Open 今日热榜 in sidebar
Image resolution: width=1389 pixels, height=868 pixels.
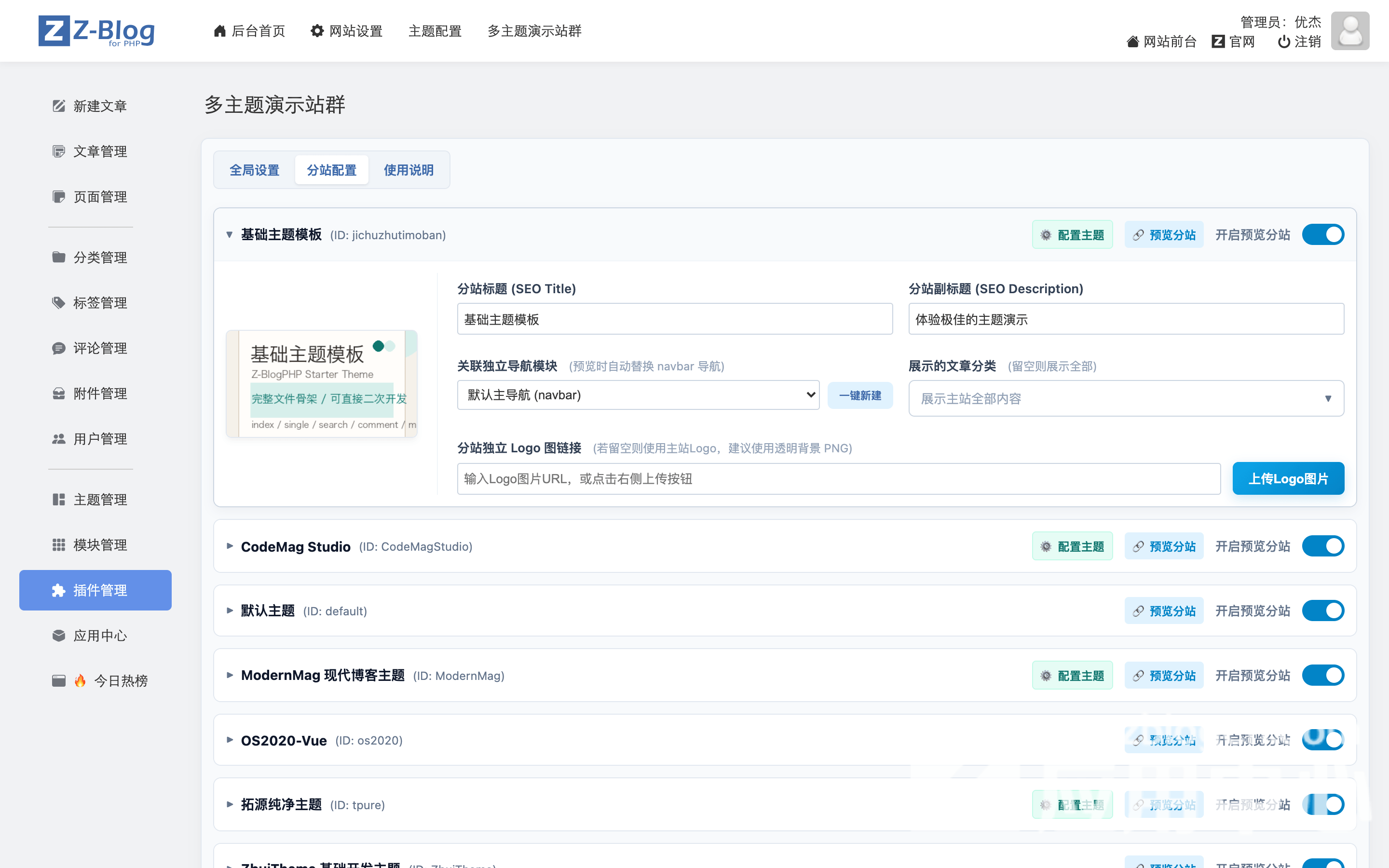(95, 681)
